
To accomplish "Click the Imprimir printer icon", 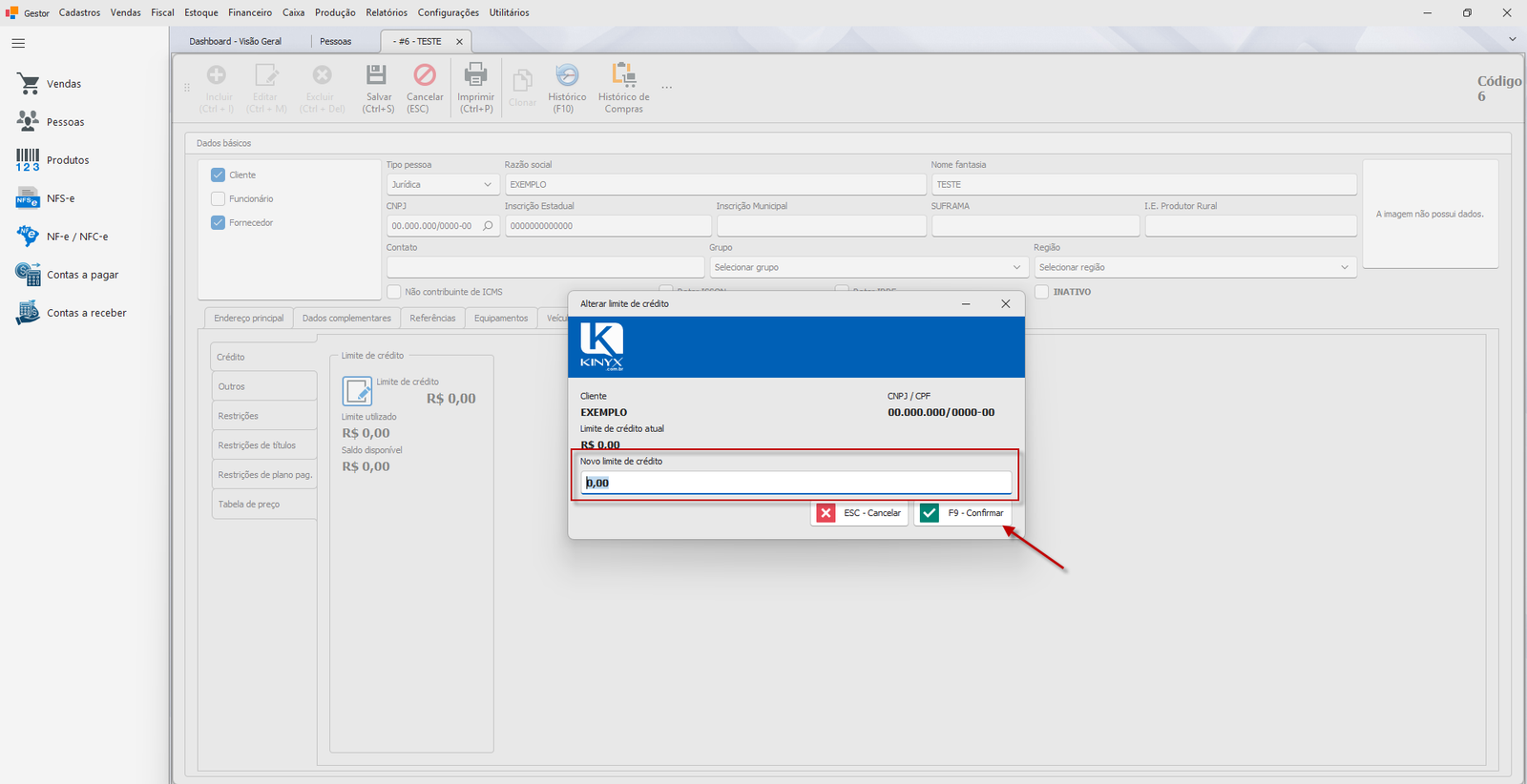I will point(475,74).
